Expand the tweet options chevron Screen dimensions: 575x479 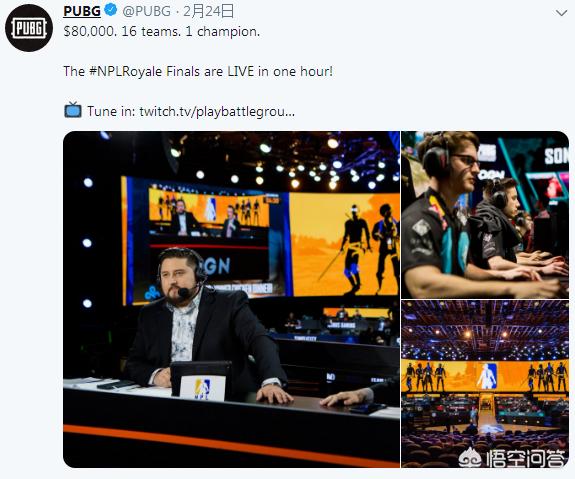[x=561, y=14]
